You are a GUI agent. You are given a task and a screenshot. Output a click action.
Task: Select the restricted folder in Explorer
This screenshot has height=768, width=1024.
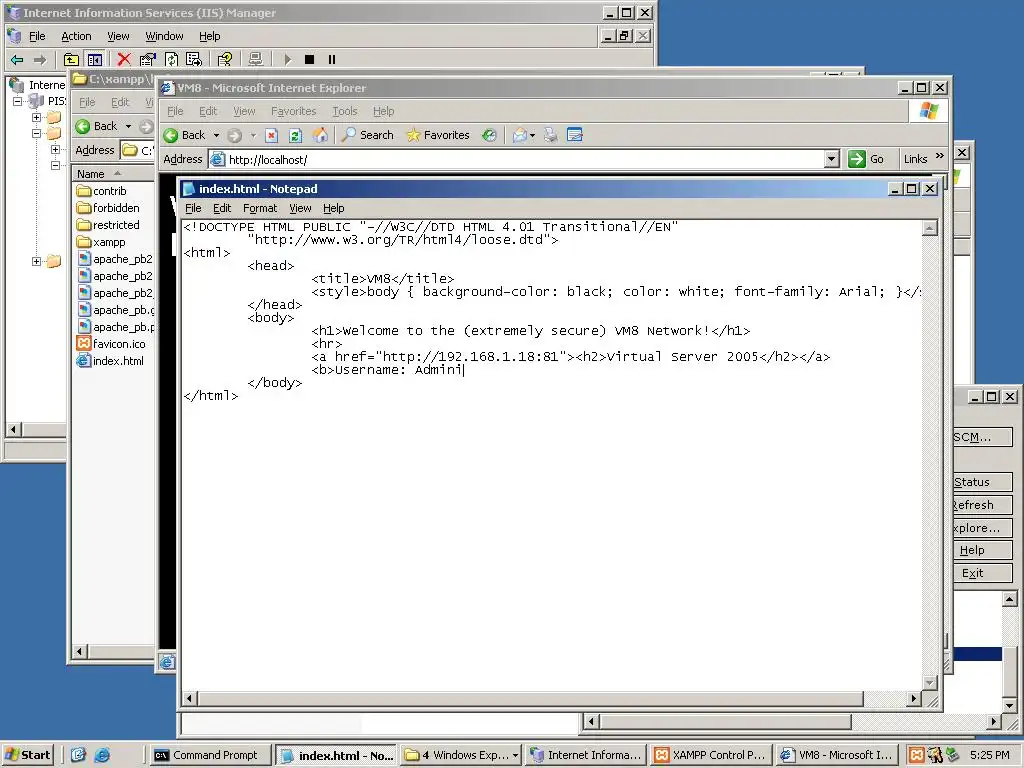coord(108,225)
